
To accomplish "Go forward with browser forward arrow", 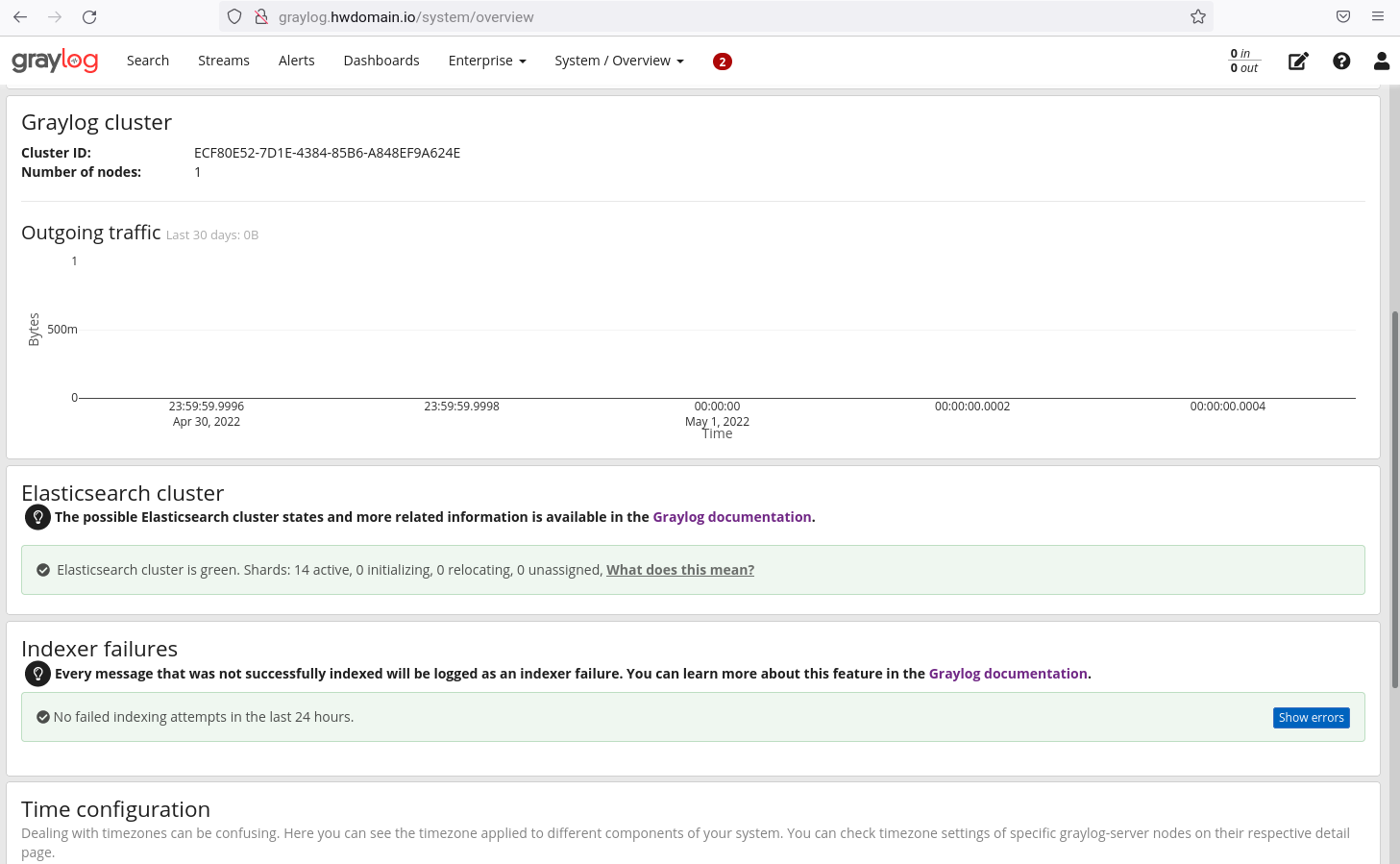I will tap(55, 16).
